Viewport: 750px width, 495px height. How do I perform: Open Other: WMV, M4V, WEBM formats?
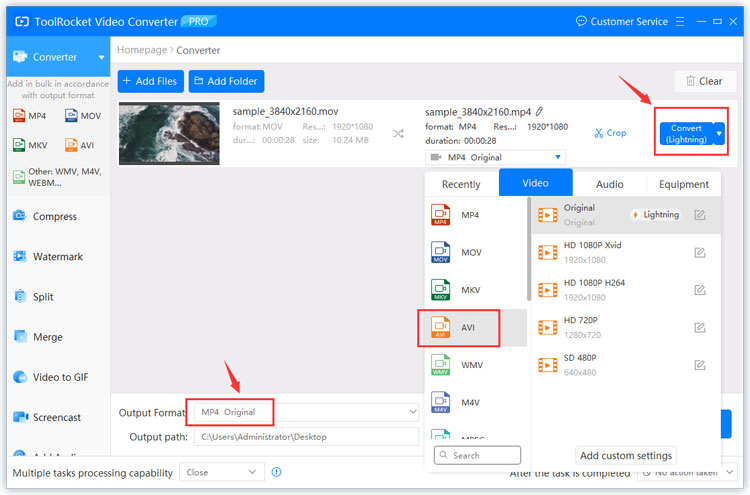click(x=58, y=177)
